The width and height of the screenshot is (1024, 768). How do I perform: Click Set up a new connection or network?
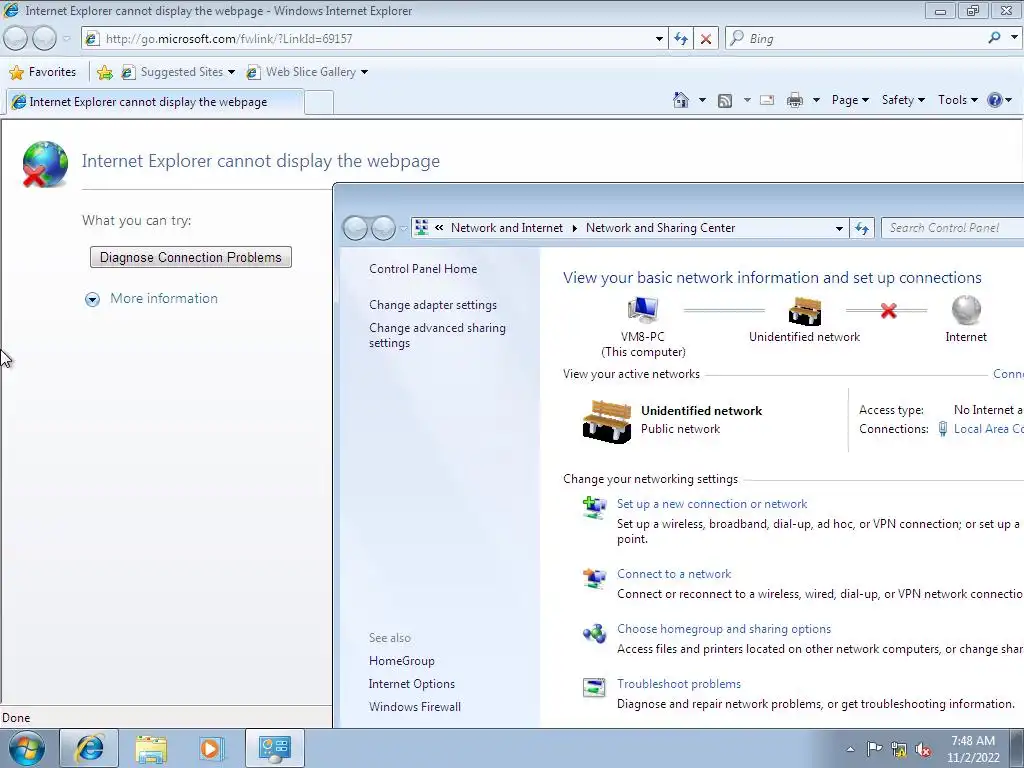pyautogui.click(x=712, y=504)
